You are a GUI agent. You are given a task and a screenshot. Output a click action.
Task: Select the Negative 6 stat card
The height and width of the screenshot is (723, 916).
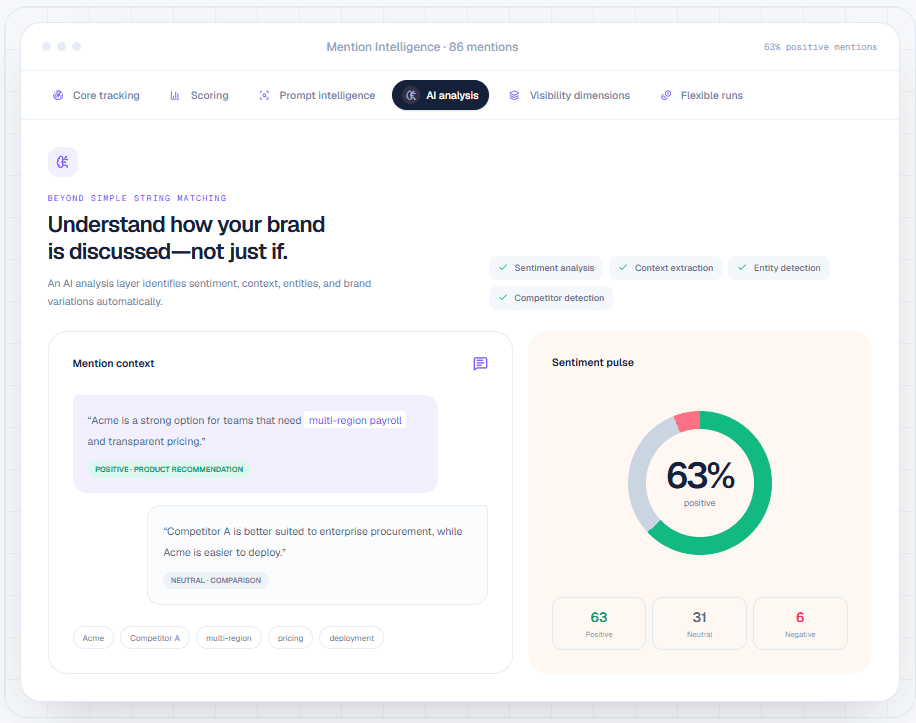800,623
